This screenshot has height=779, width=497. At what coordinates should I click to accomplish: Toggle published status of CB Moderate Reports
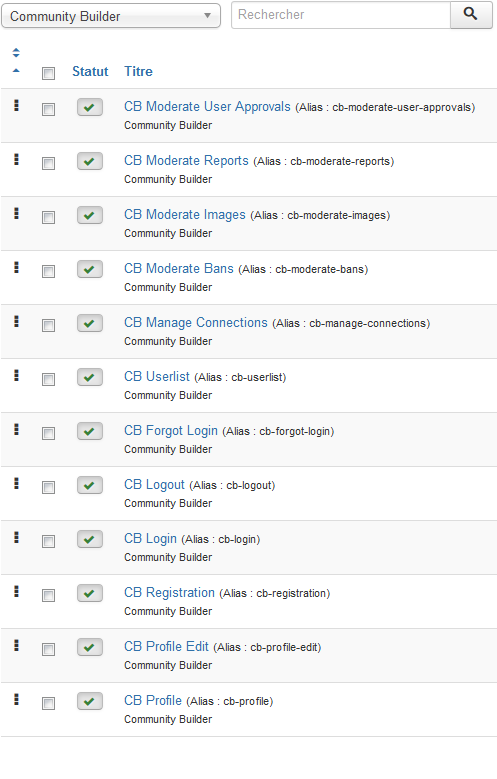click(x=89, y=161)
